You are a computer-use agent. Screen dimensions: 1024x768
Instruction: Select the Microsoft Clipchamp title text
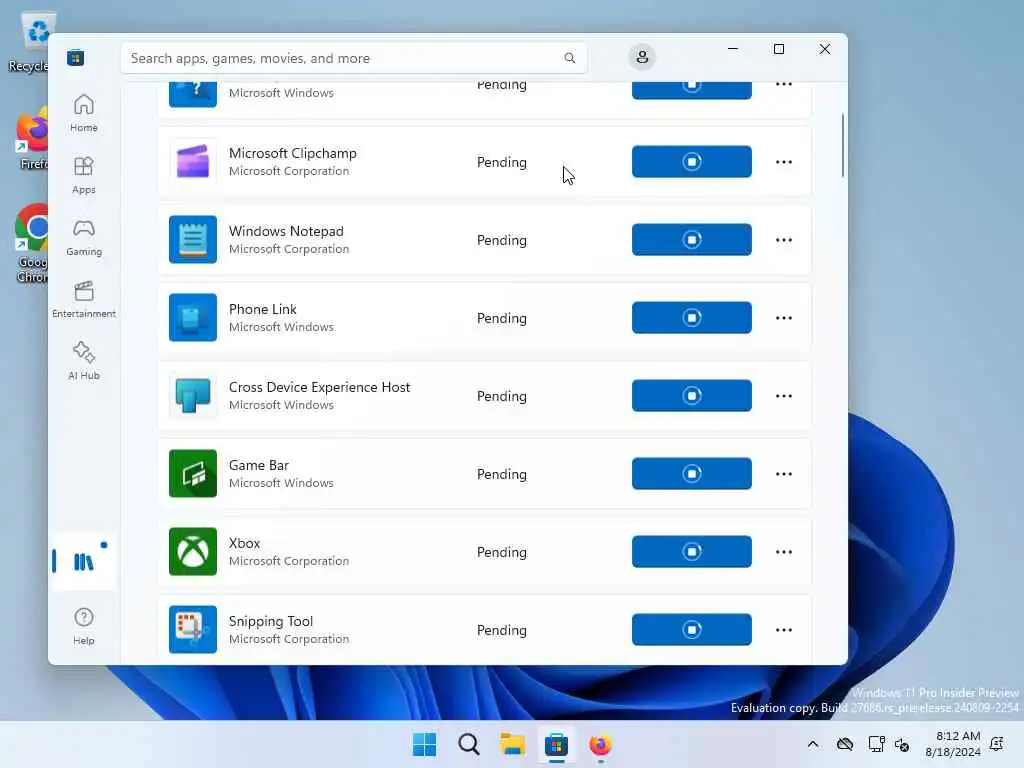(x=293, y=153)
